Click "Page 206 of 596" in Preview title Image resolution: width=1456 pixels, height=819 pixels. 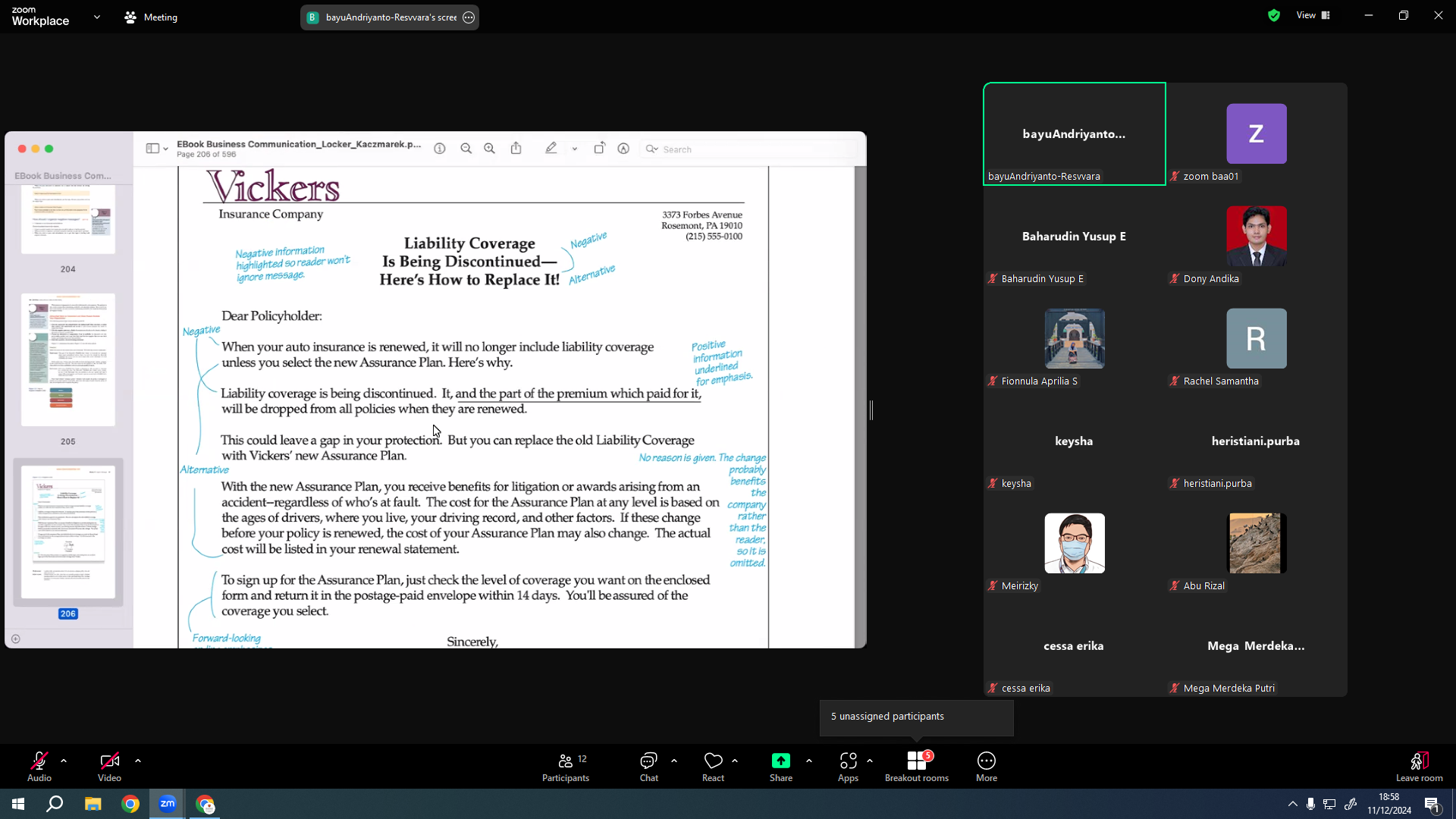(x=206, y=155)
